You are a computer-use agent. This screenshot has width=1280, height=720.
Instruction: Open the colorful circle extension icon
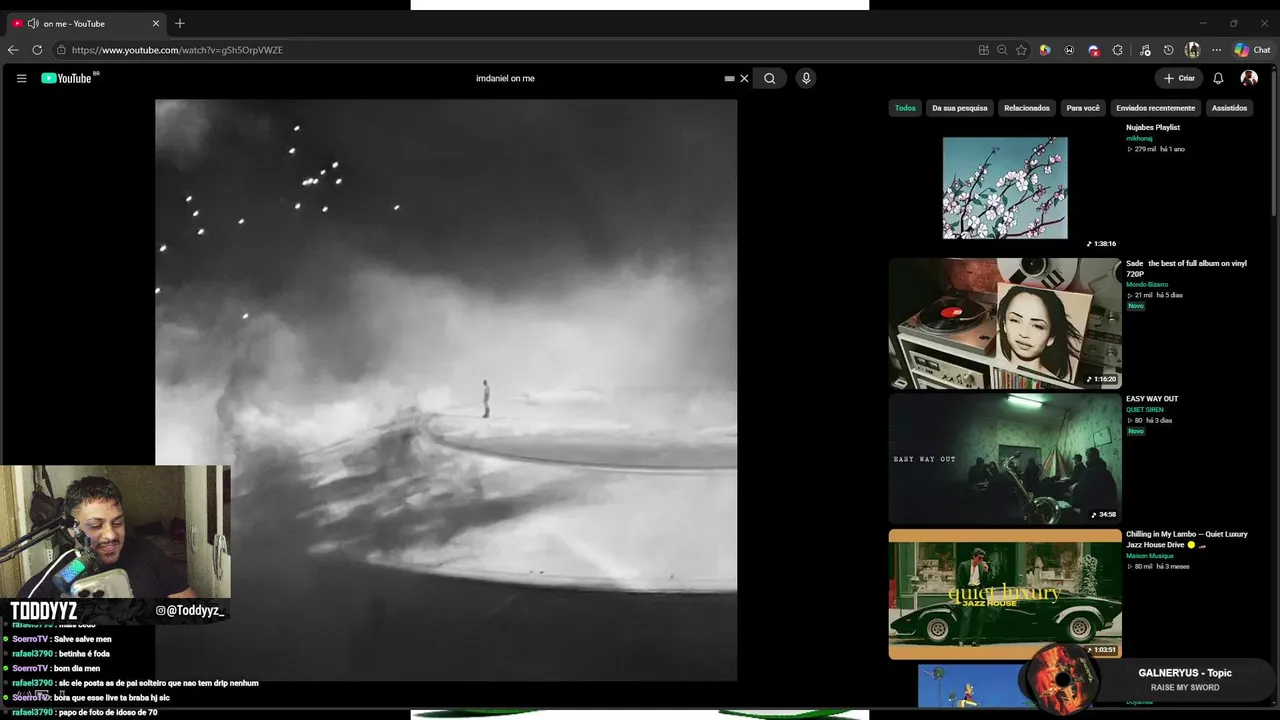pos(1045,50)
